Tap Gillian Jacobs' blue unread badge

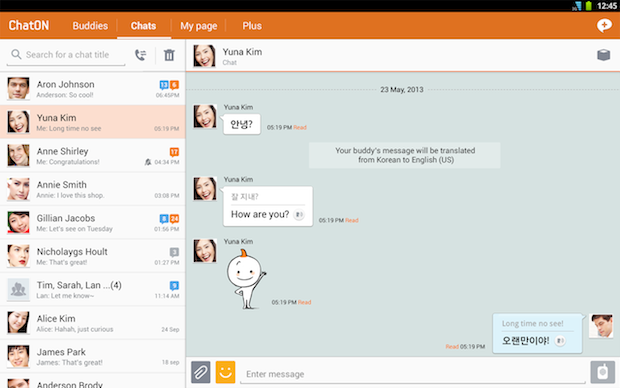(x=164, y=219)
